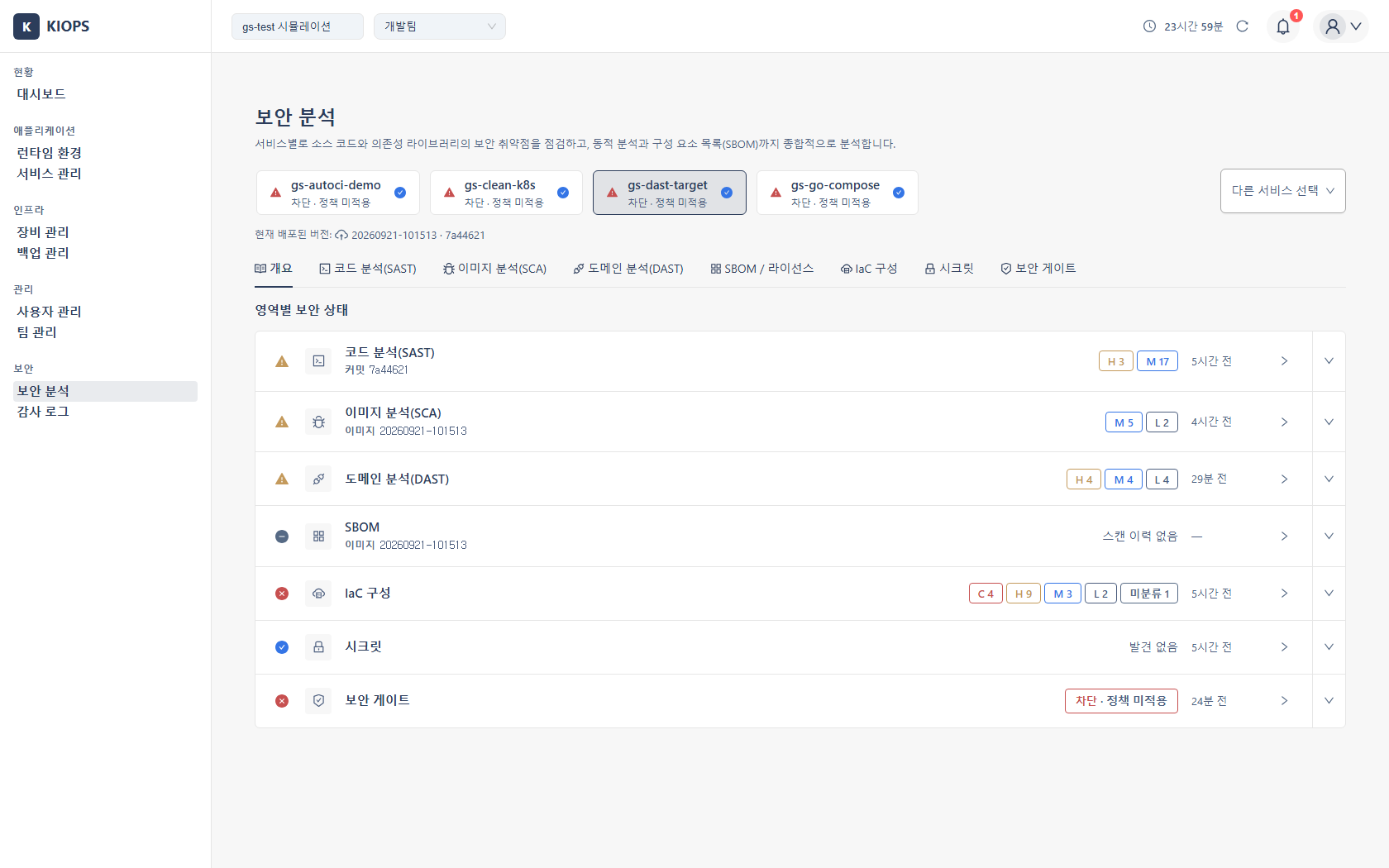Switch to the SBOM / 라이선스 tab
This screenshot has width=1389, height=868.
pyautogui.click(x=761, y=269)
